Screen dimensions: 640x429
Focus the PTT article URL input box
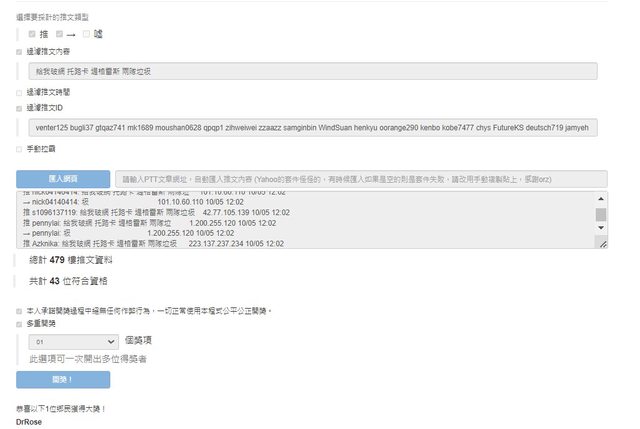[360, 178]
